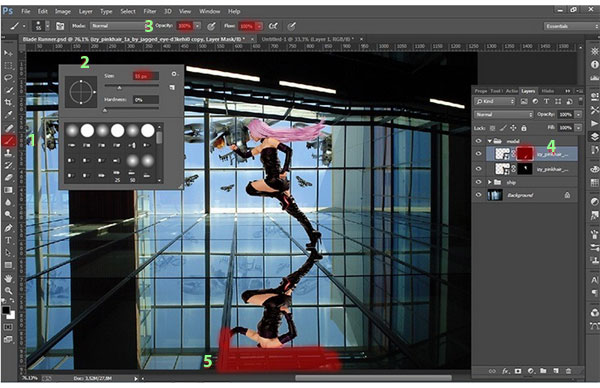The width and height of the screenshot is (600, 388).
Task: Change screen mode via toolbox icon
Action: (8, 339)
